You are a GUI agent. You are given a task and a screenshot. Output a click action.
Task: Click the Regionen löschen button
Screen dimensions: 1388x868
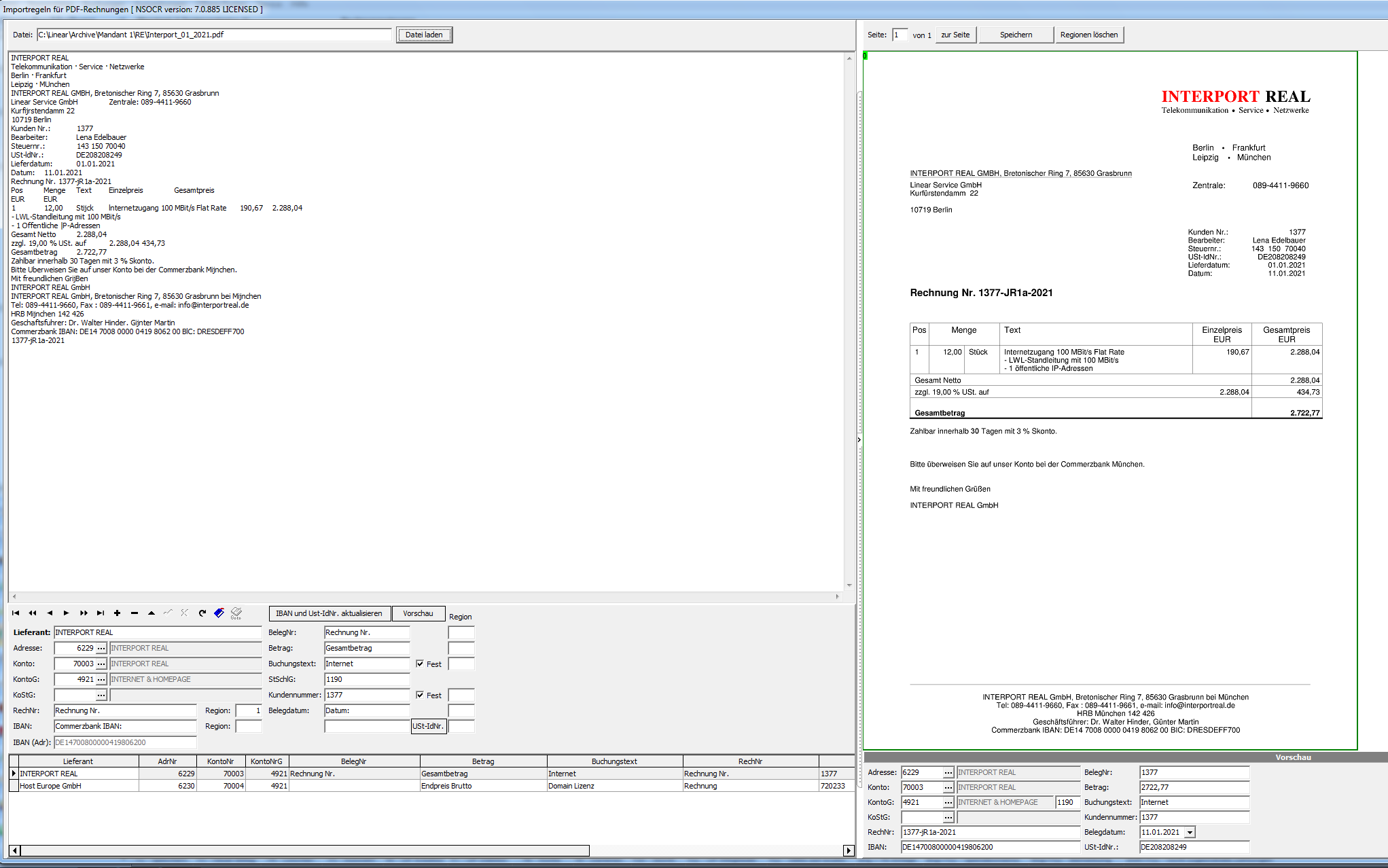1089,35
